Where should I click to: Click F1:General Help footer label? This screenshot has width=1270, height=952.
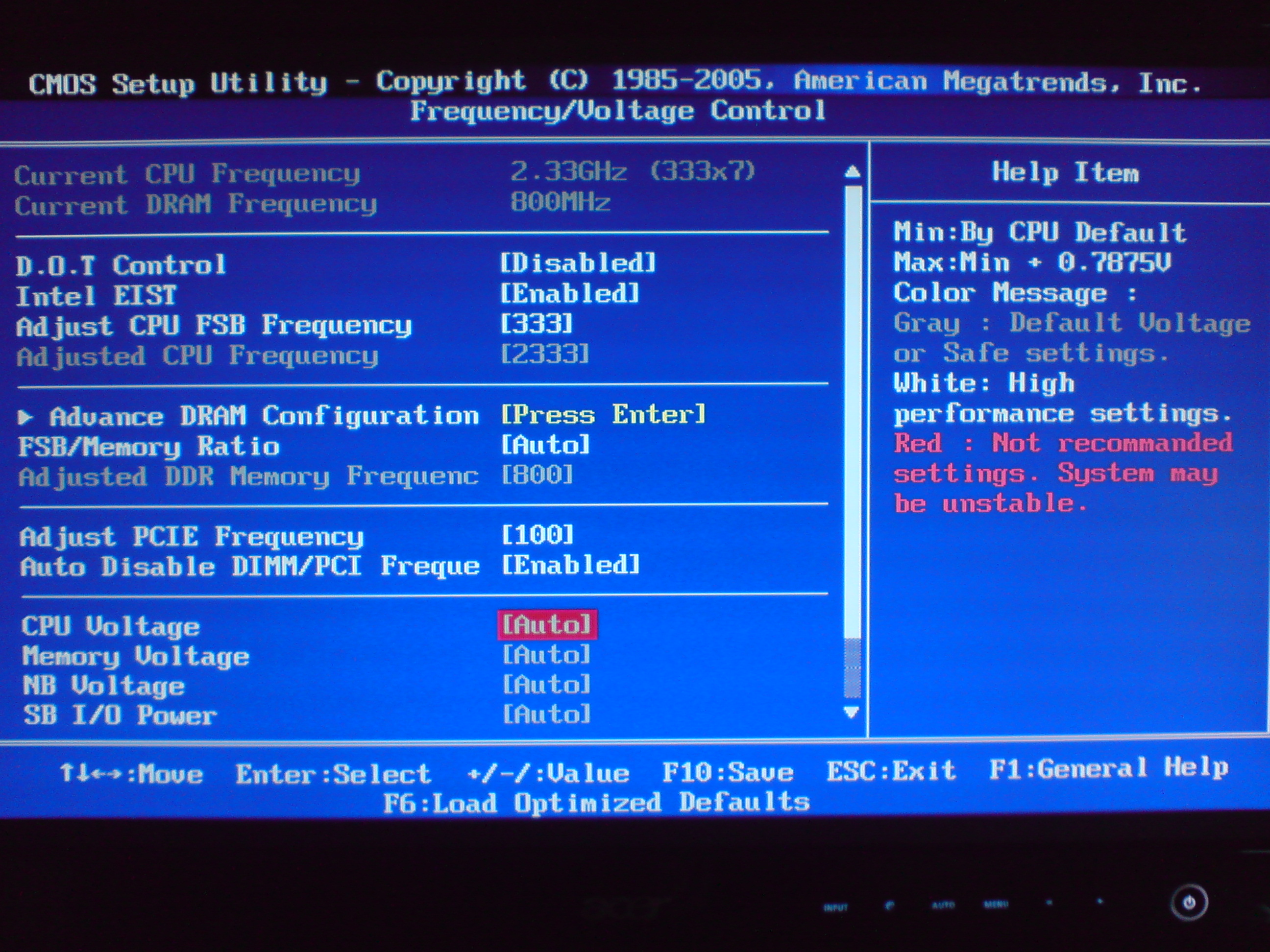(x=1108, y=768)
